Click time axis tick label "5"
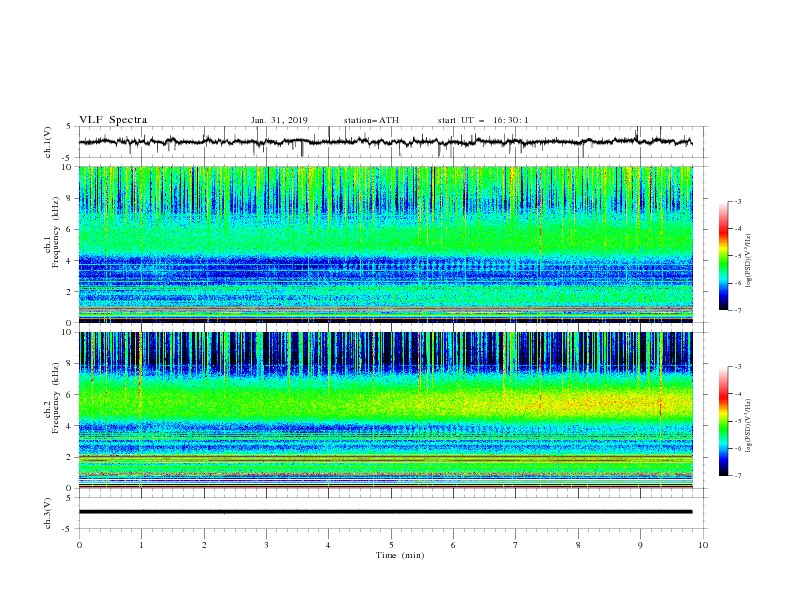 point(391,545)
